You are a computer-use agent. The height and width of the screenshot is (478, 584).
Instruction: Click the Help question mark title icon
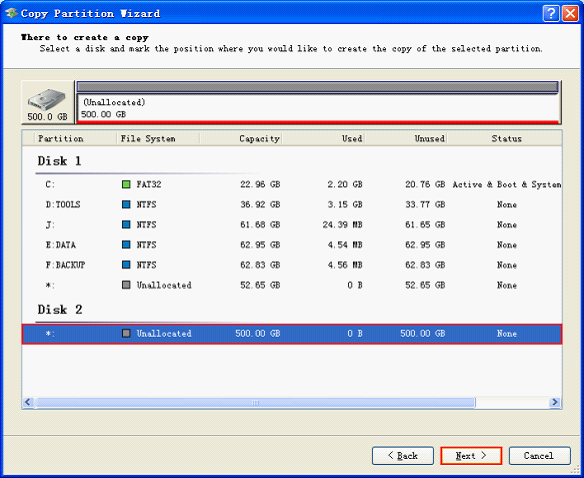pyautogui.click(x=551, y=13)
